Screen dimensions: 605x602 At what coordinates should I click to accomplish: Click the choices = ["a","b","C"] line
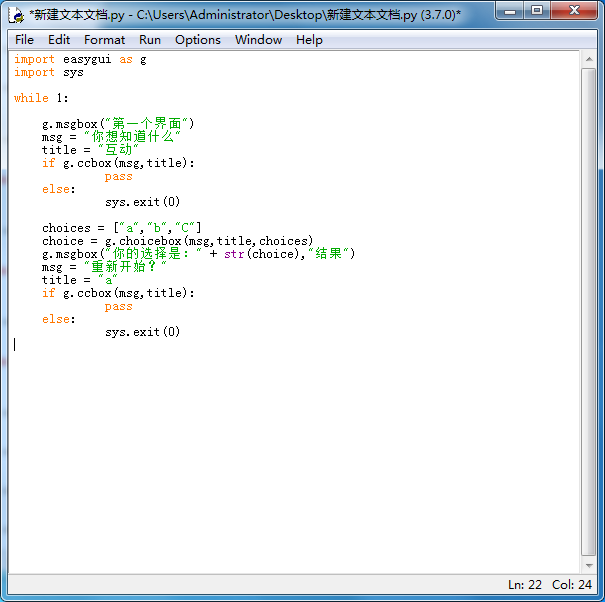coord(122,228)
